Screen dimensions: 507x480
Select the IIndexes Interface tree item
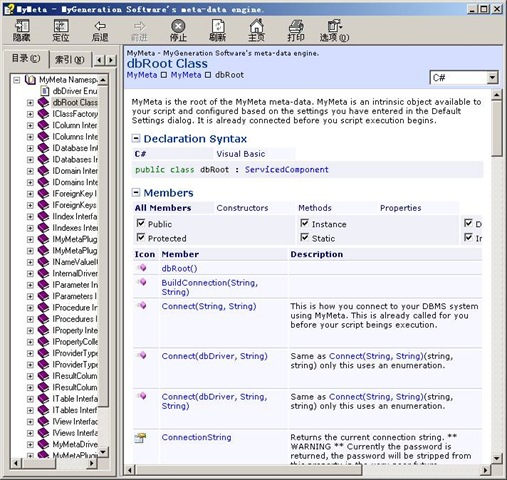click(x=75, y=228)
